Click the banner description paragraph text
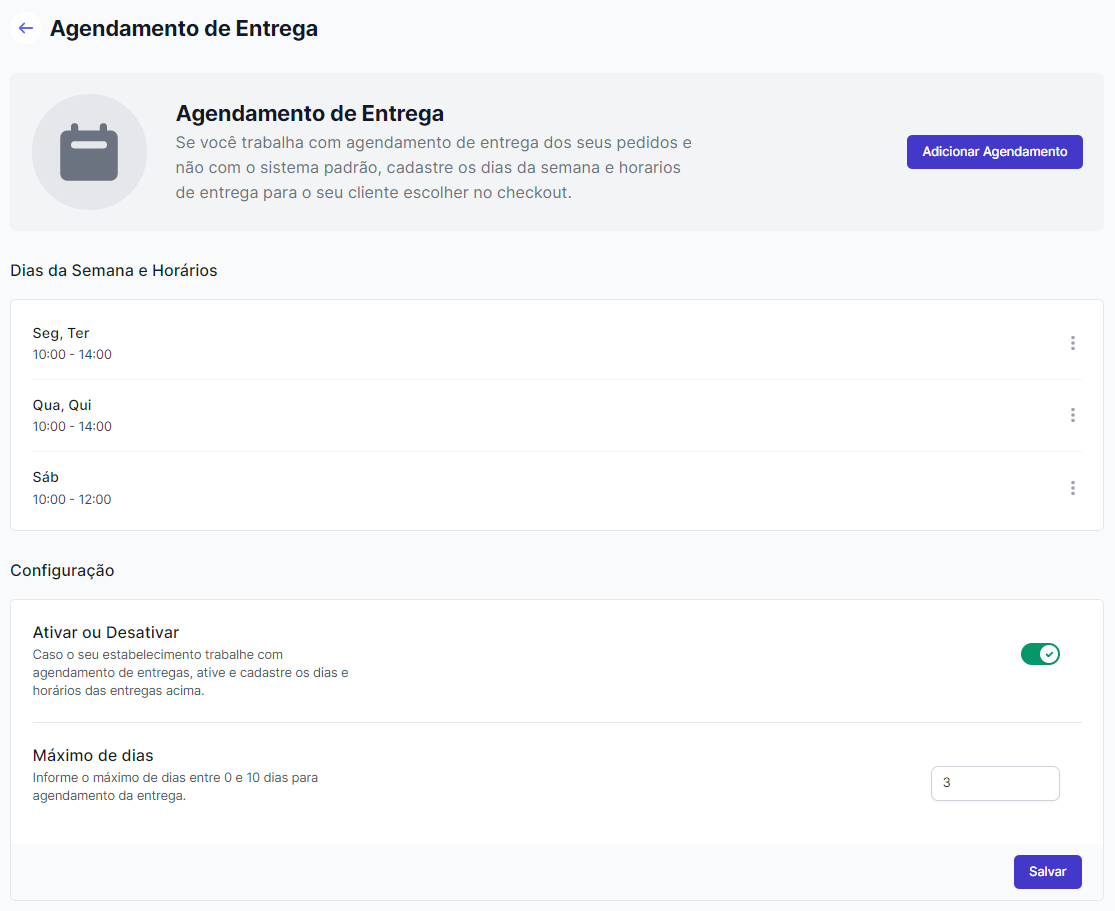1115x911 pixels. point(433,167)
